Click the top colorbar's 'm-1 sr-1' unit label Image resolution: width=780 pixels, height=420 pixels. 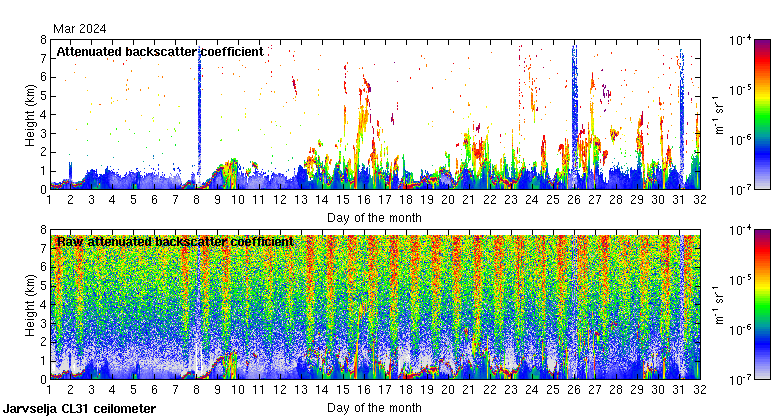point(719,115)
